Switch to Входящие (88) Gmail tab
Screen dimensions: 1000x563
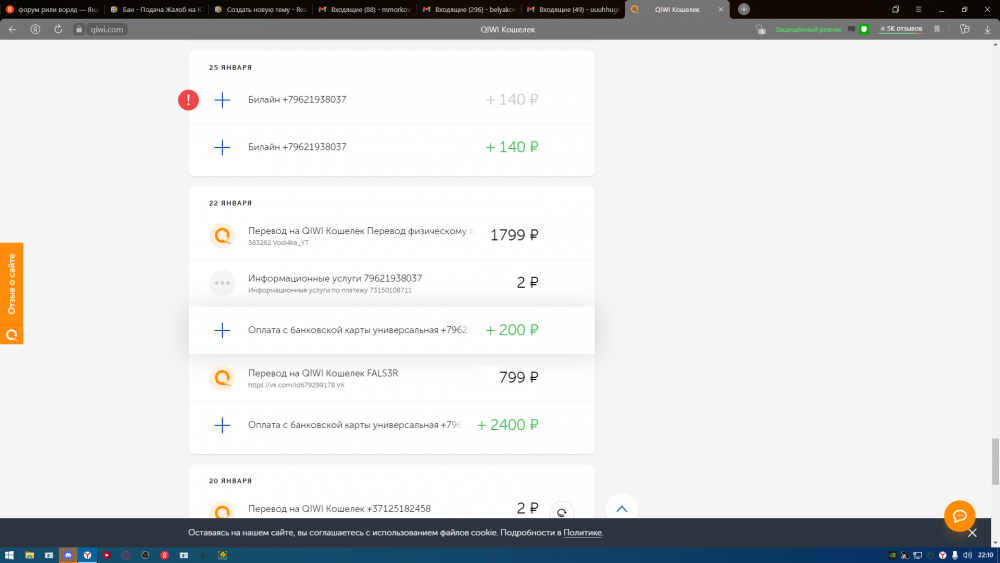[x=365, y=10]
